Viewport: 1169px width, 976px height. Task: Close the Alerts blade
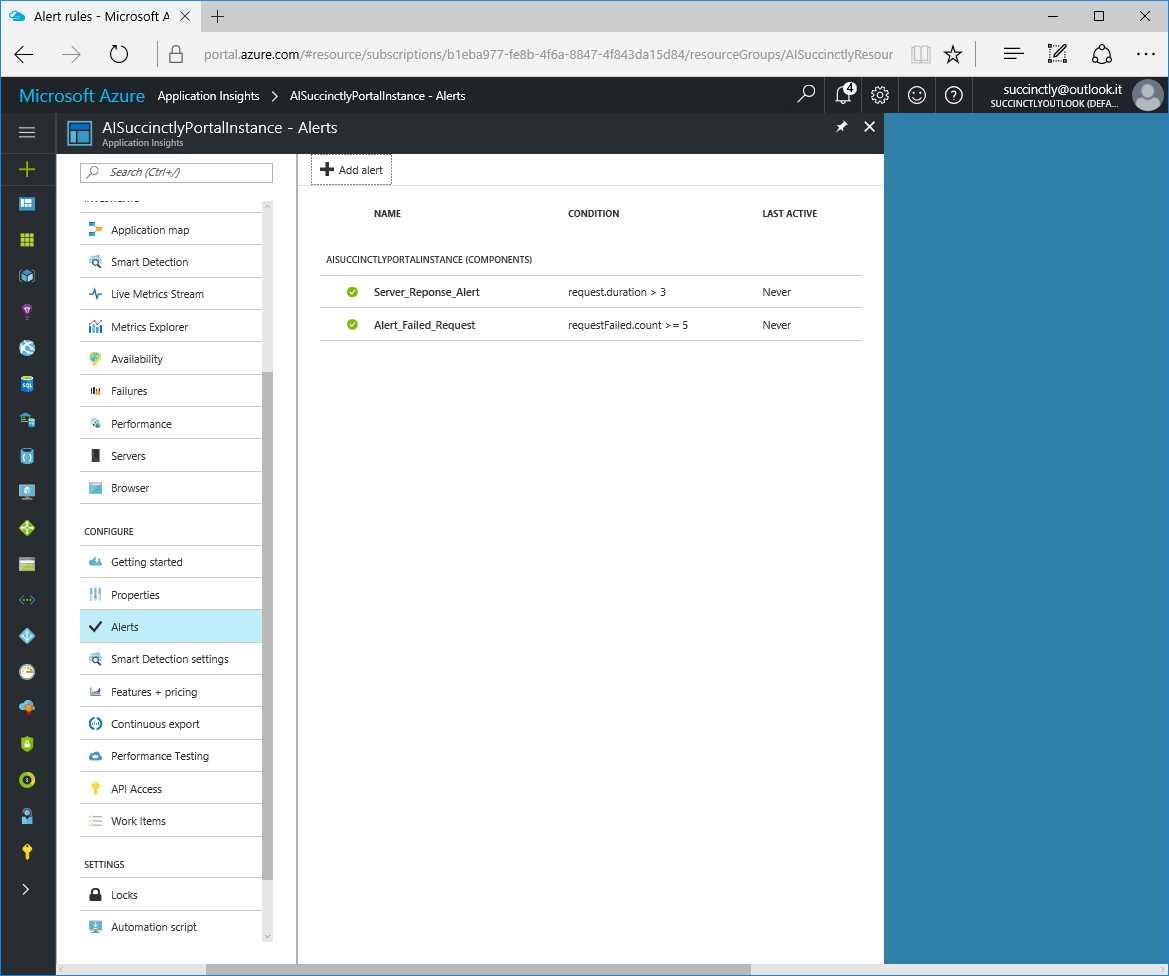coord(869,127)
